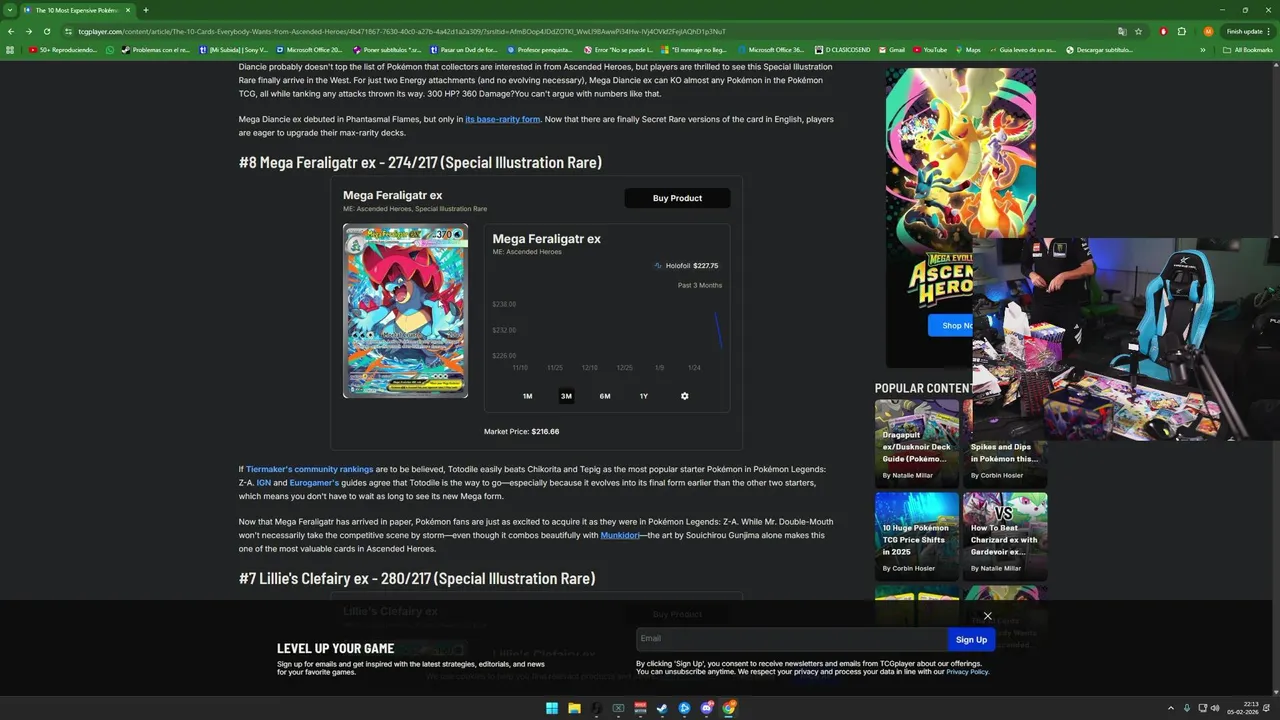Select the 3M chart range
1280x720 pixels.
click(566, 396)
